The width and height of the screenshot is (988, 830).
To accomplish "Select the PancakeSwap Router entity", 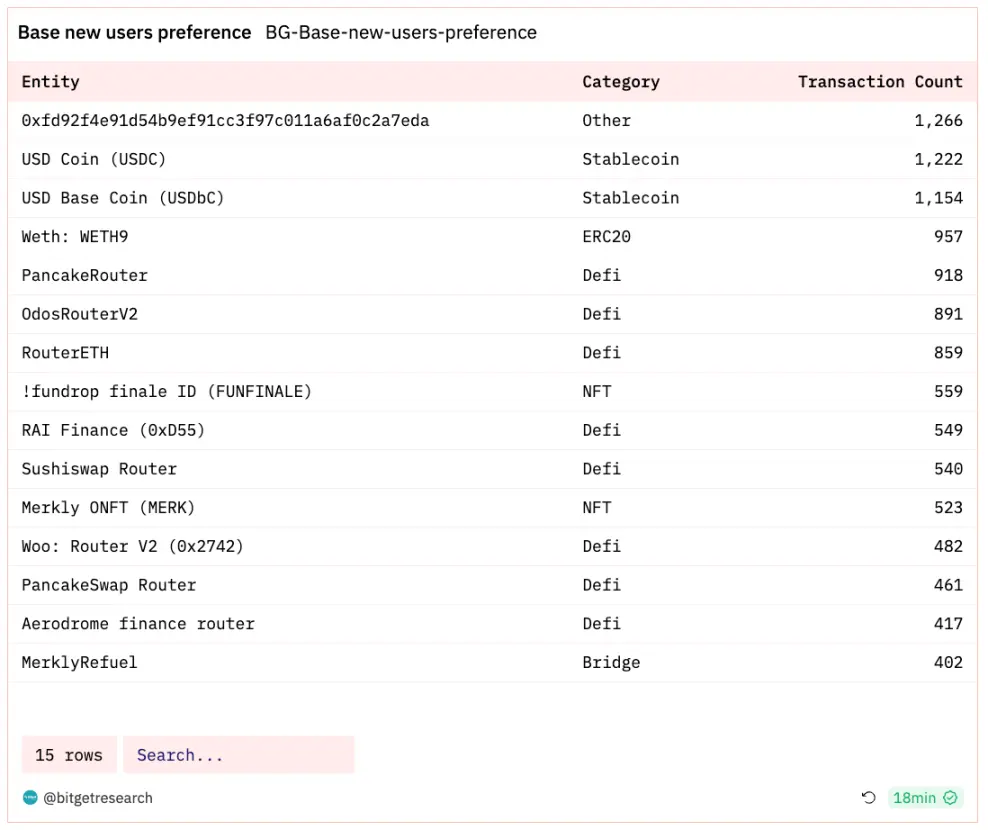I will tap(108, 585).
